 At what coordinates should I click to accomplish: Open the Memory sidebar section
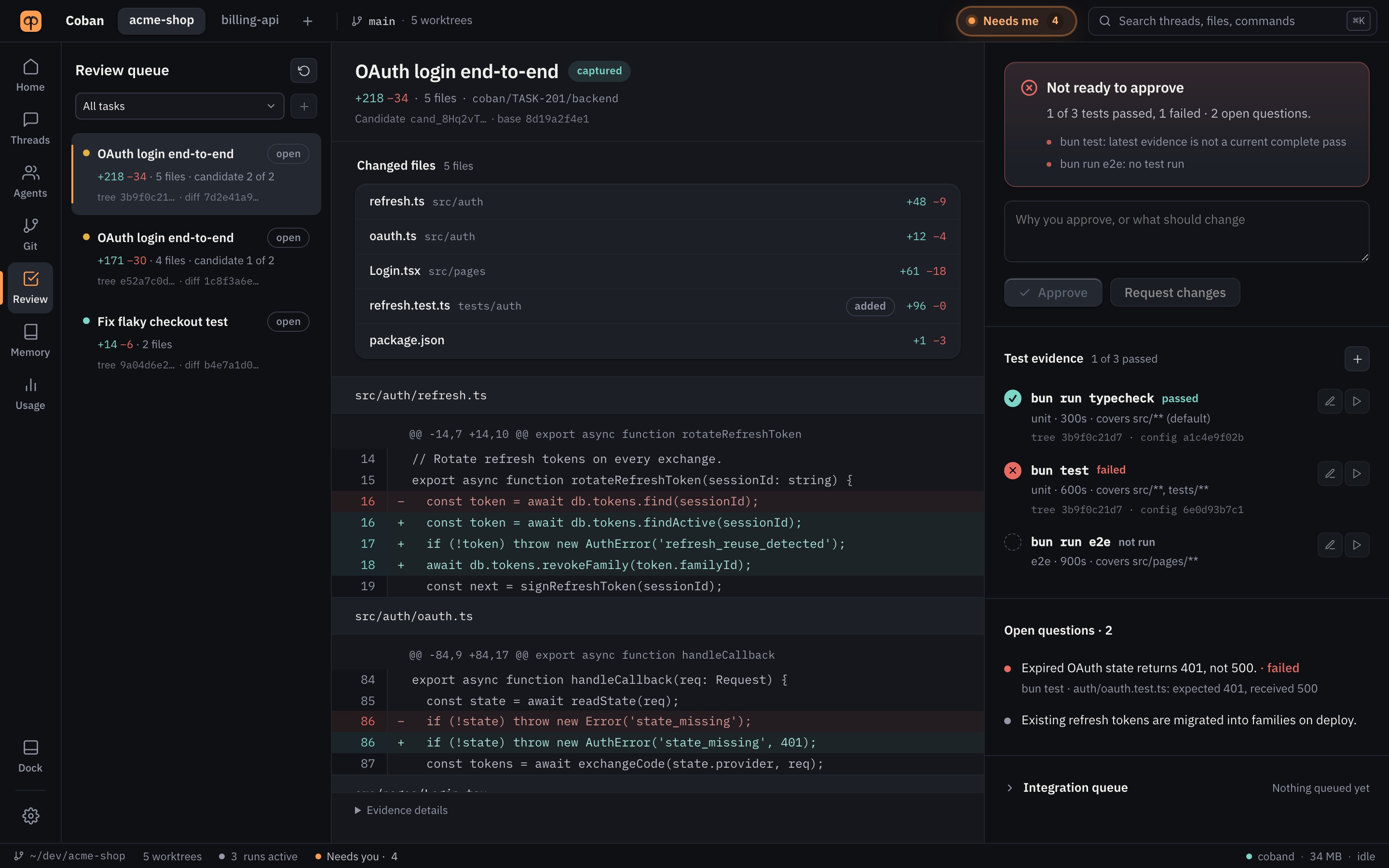click(30, 340)
